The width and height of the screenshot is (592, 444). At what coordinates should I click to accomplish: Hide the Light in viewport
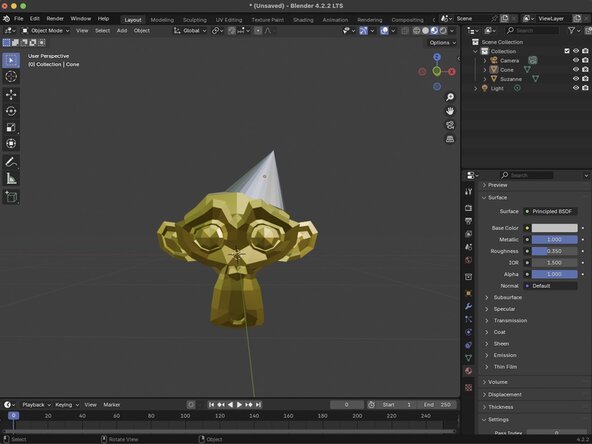click(x=576, y=88)
